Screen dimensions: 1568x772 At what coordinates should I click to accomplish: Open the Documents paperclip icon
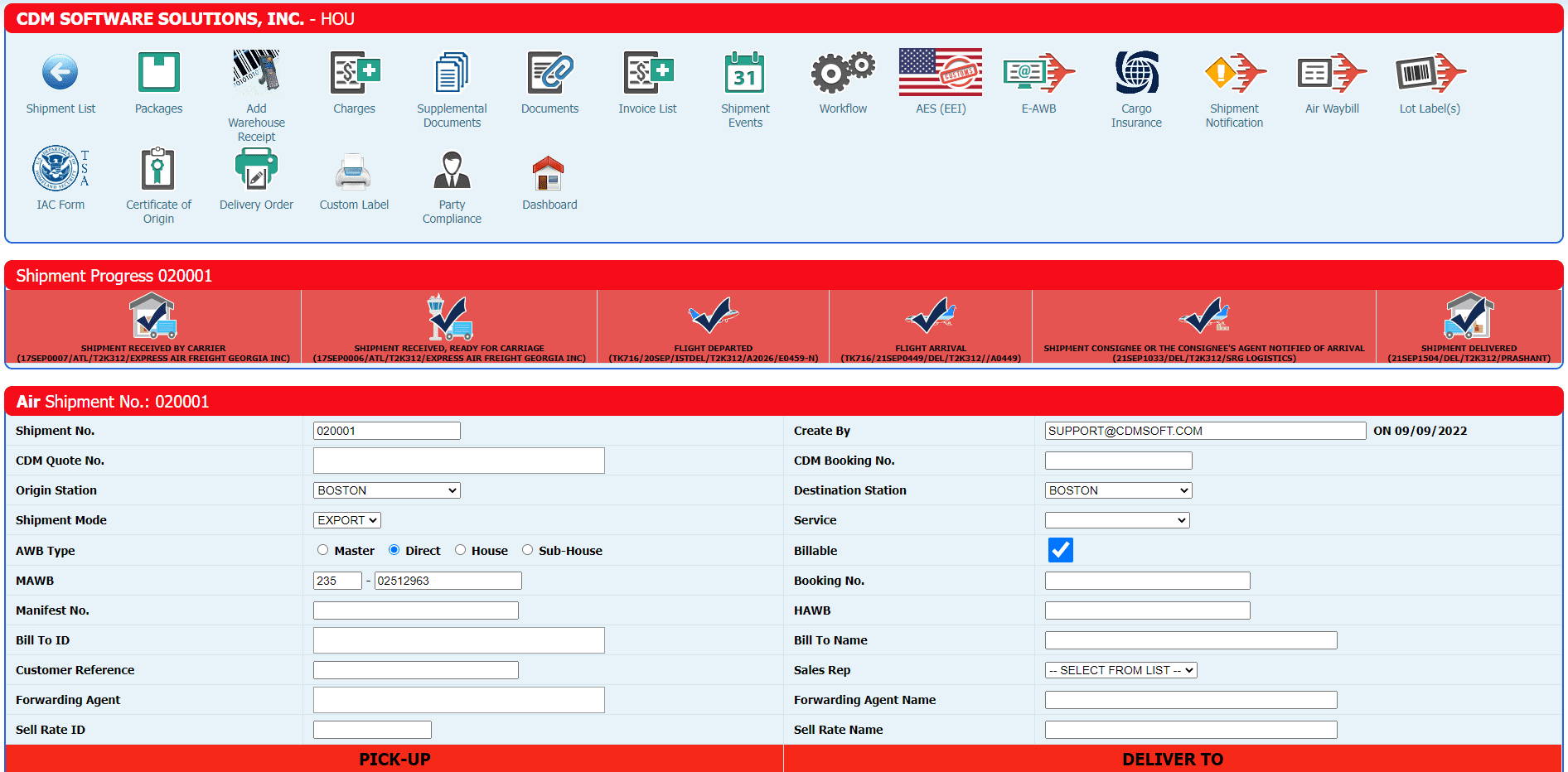[x=549, y=73]
